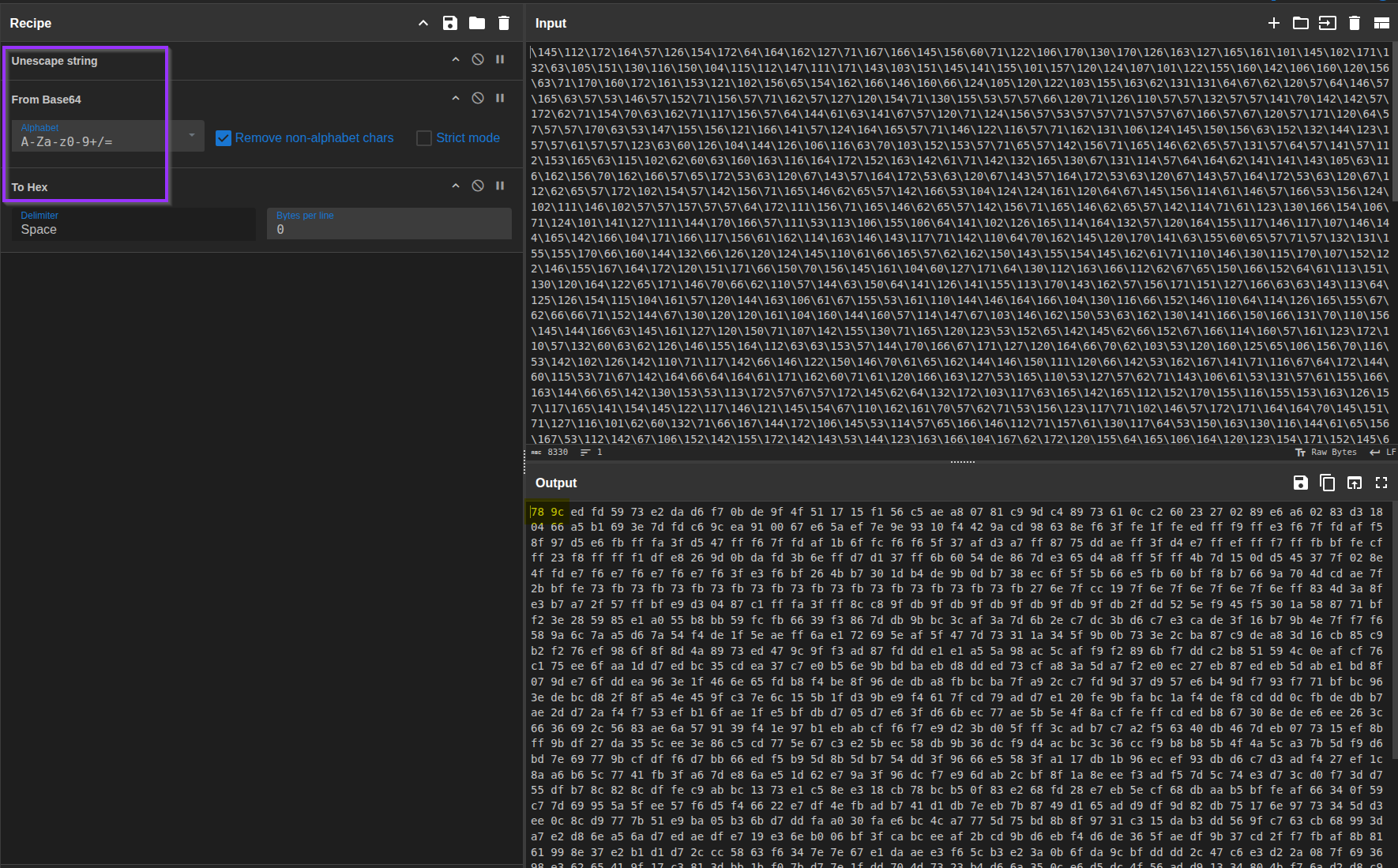Save the output to a file

(1299, 483)
